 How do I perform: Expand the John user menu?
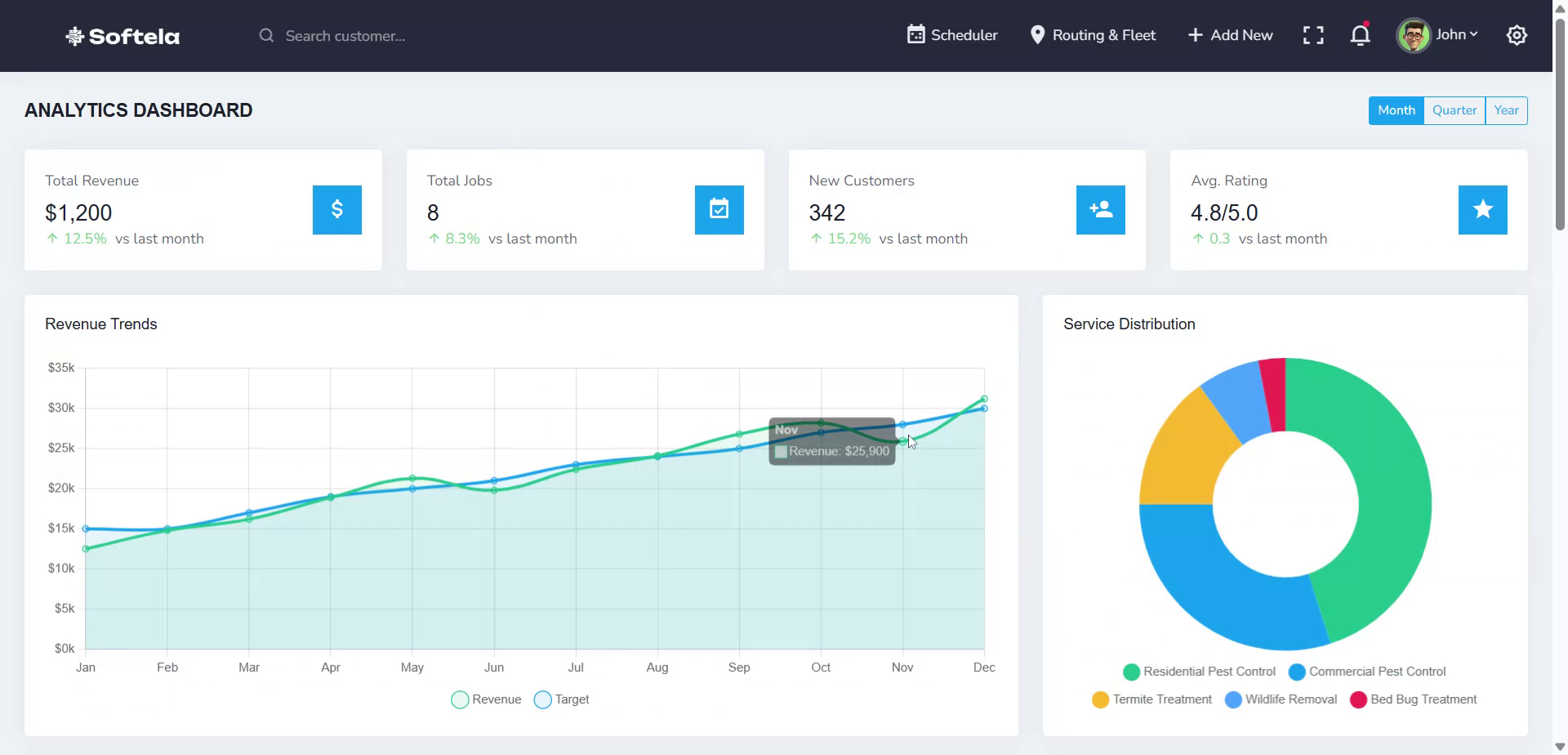click(x=1456, y=35)
